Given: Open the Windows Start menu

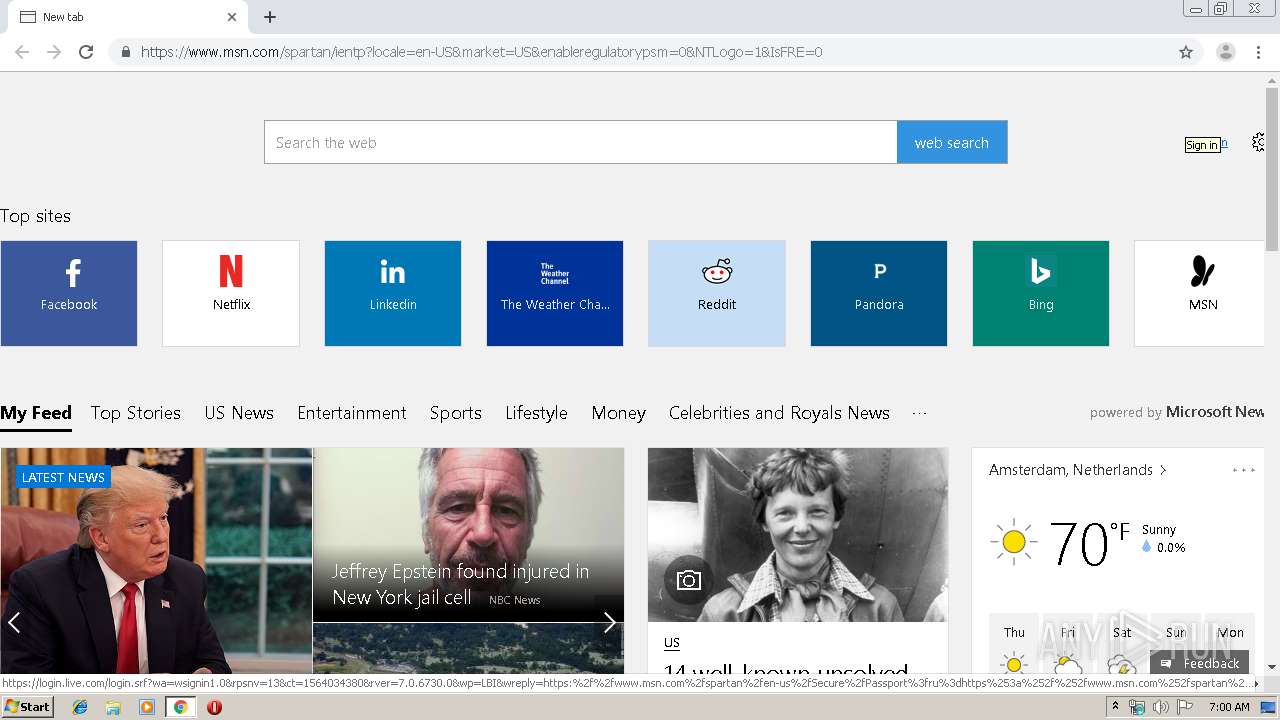Looking at the screenshot, I should pos(28,707).
